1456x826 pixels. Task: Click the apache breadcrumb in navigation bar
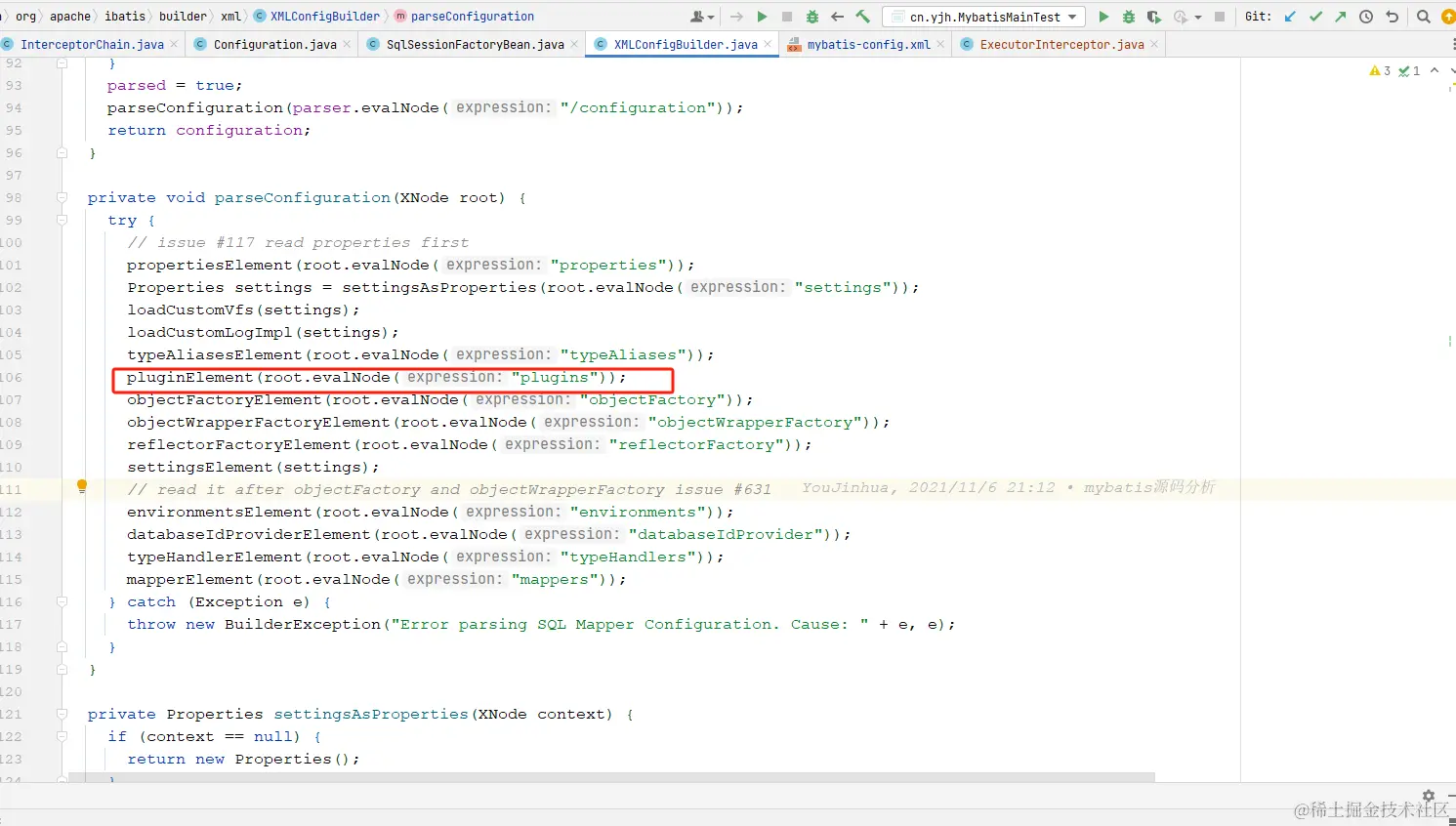70,17
